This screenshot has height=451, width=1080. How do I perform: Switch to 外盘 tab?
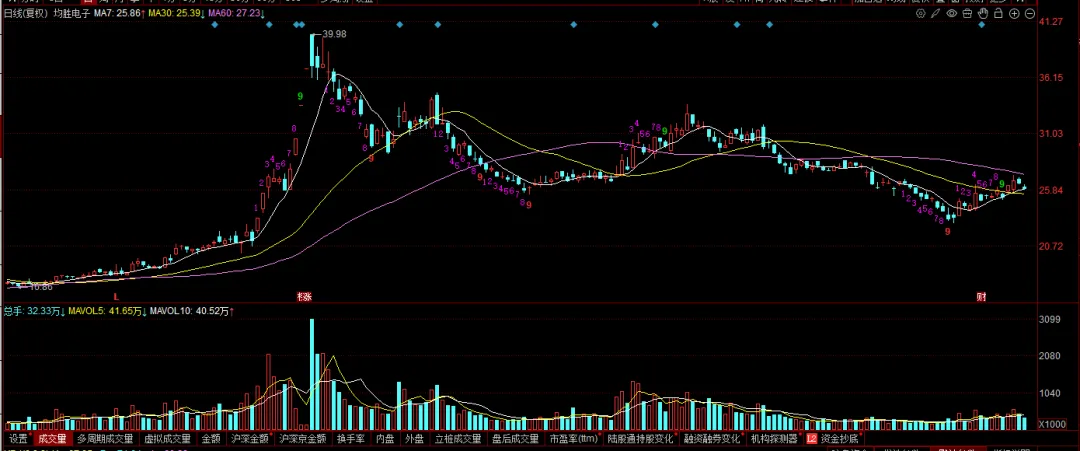coord(414,438)
